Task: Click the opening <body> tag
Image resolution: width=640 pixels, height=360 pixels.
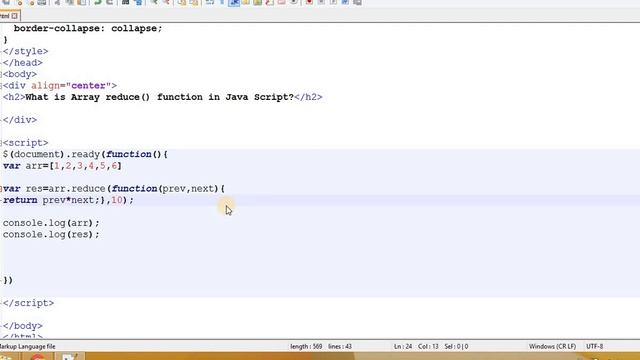Action: (20, 74)
